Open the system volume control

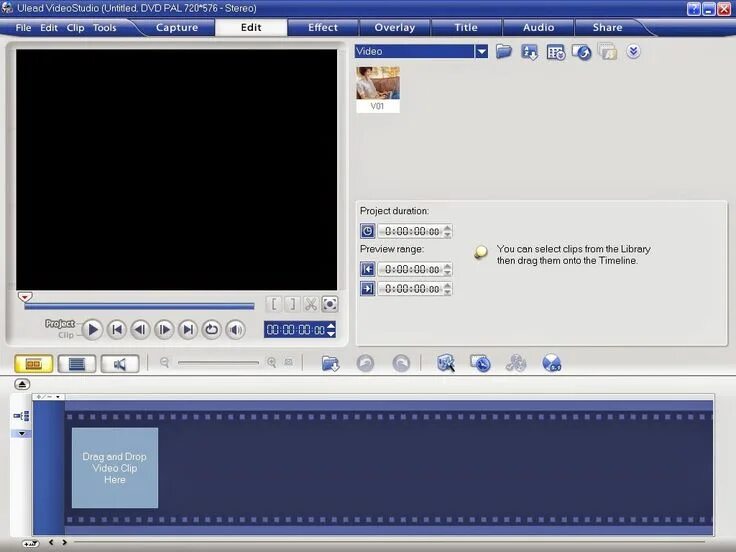click(236, 330)
